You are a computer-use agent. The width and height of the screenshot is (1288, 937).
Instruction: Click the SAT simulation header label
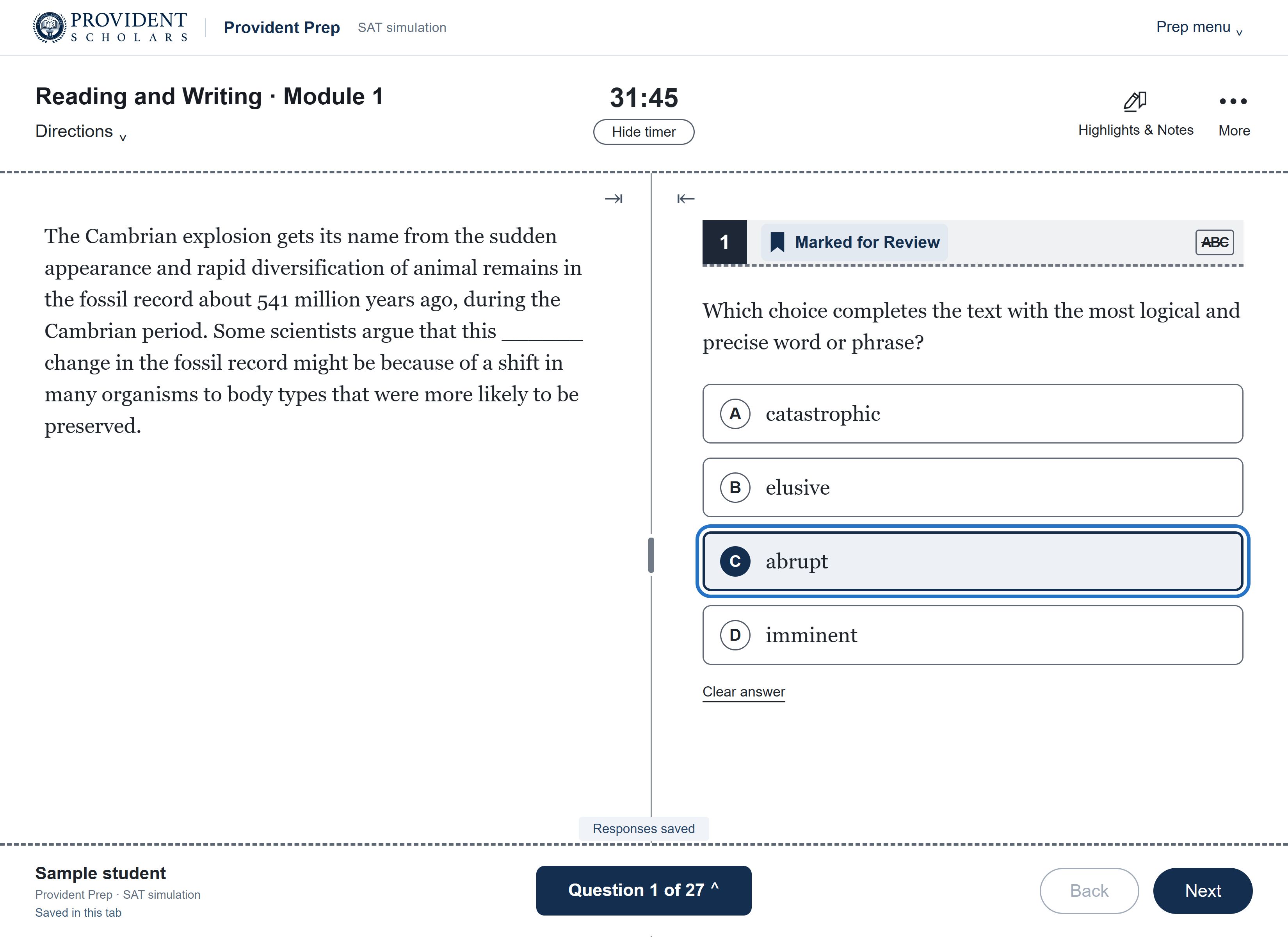tap(402, 28)
